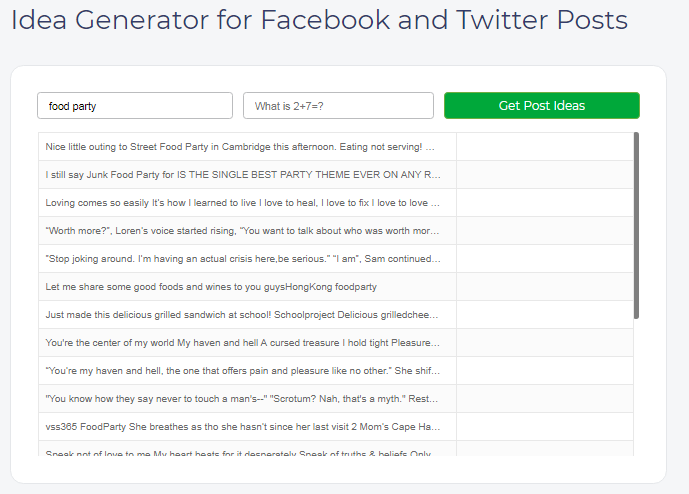
Task: Select 'You're the center of my world' post
Action: (247, 343)
